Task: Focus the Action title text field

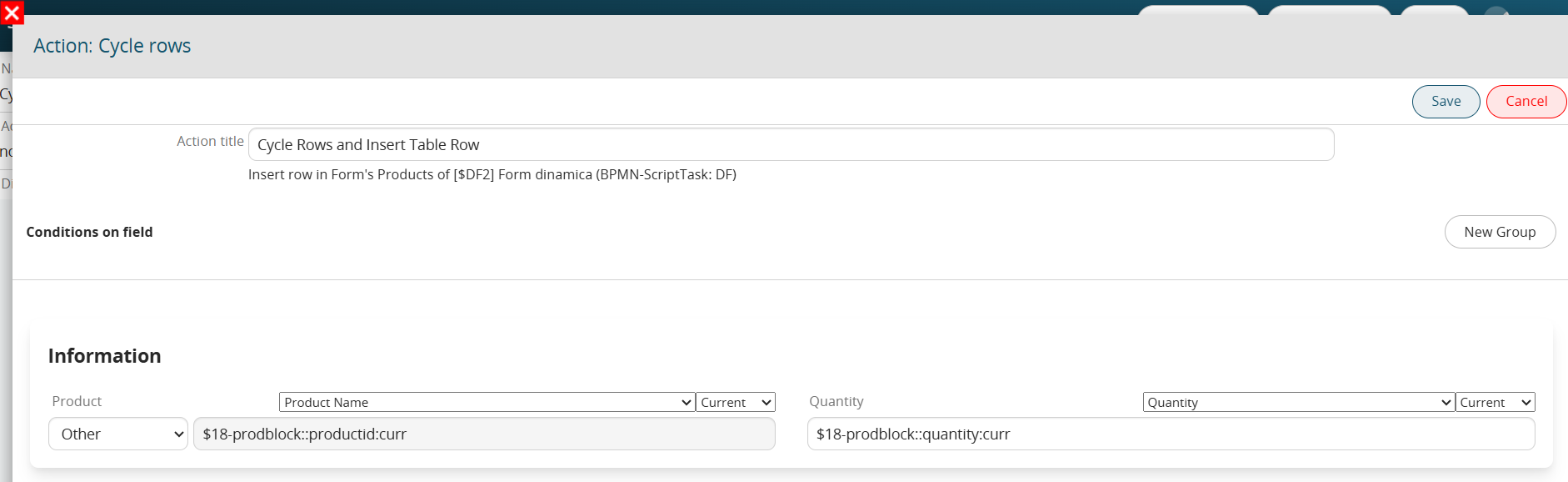Action: click(791, 144)
